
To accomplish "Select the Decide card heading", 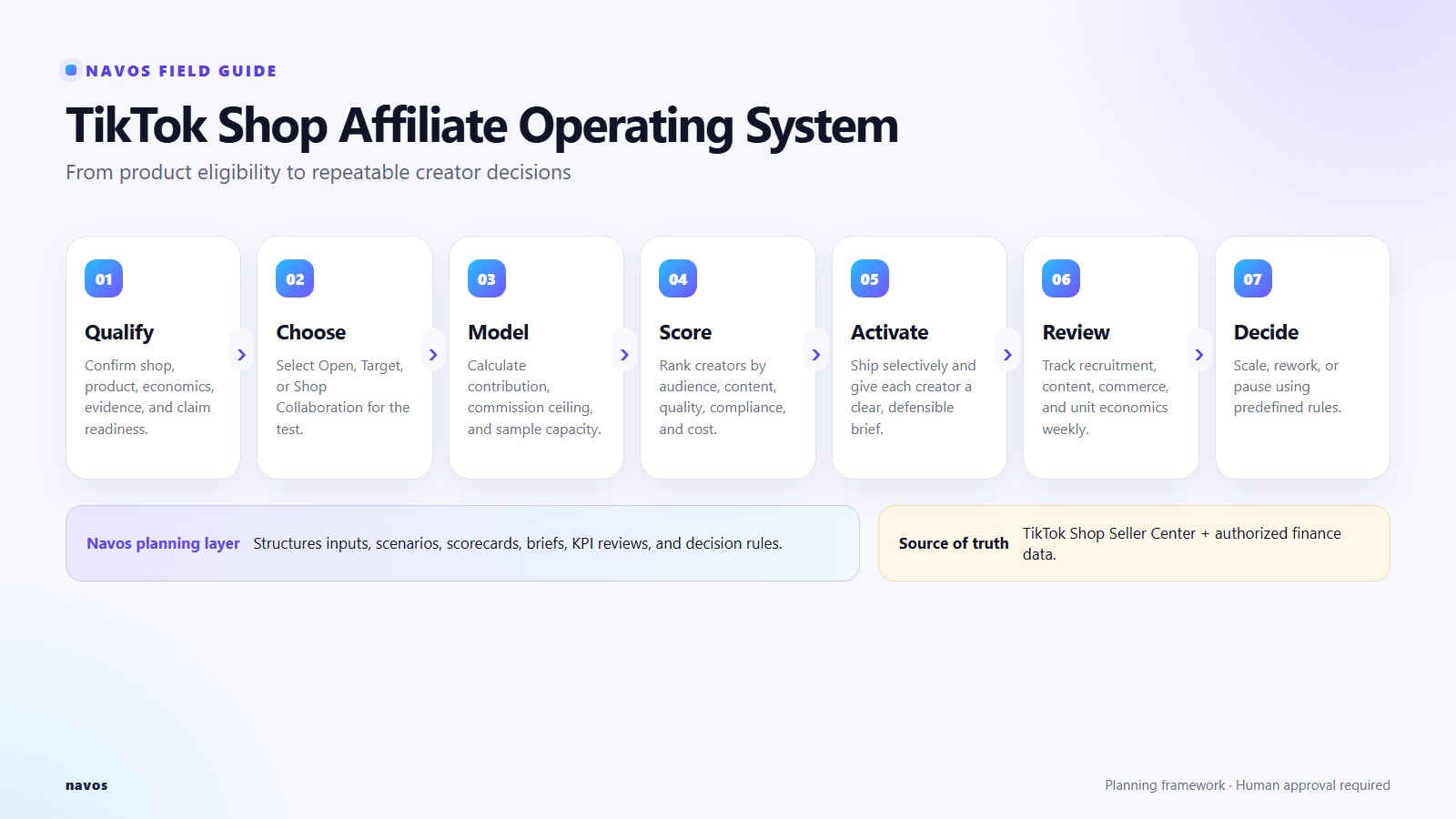I will click(x=1266, y=332).
